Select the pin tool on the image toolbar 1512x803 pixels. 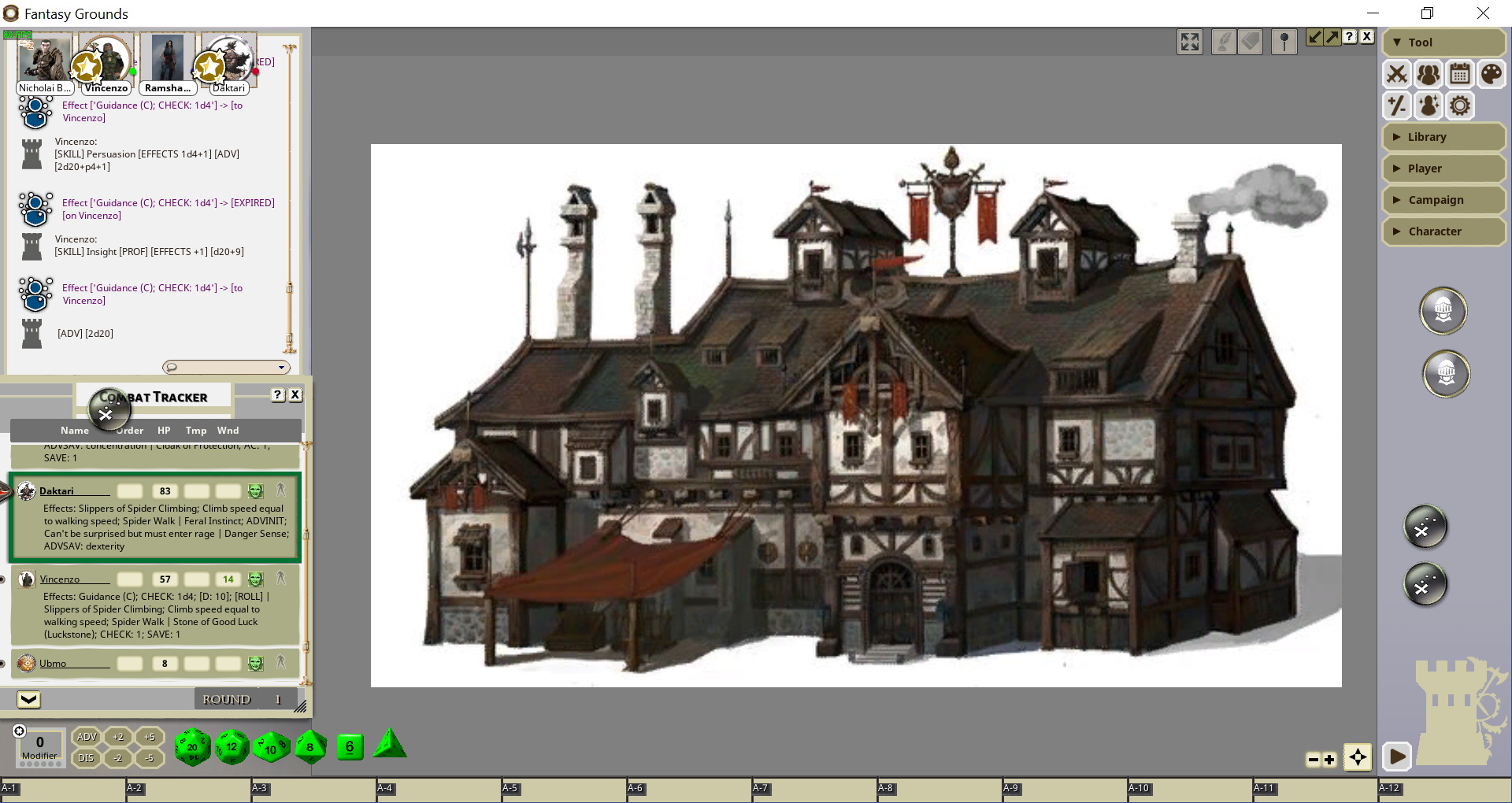pos(1284,42)
